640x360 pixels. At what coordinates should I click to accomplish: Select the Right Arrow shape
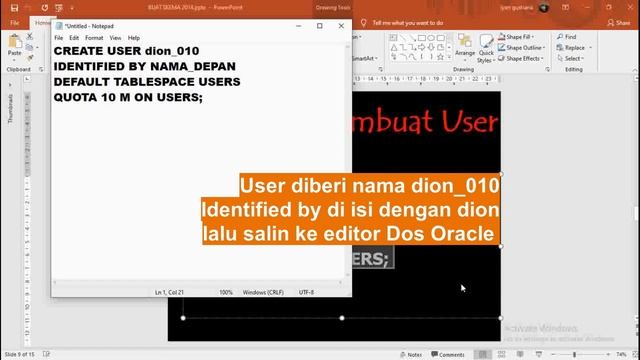[x=422, y=48]
